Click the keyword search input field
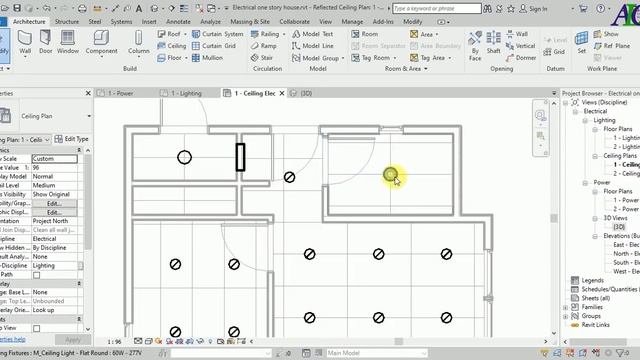This screenshot has width=640, height=360. (437, 8)
